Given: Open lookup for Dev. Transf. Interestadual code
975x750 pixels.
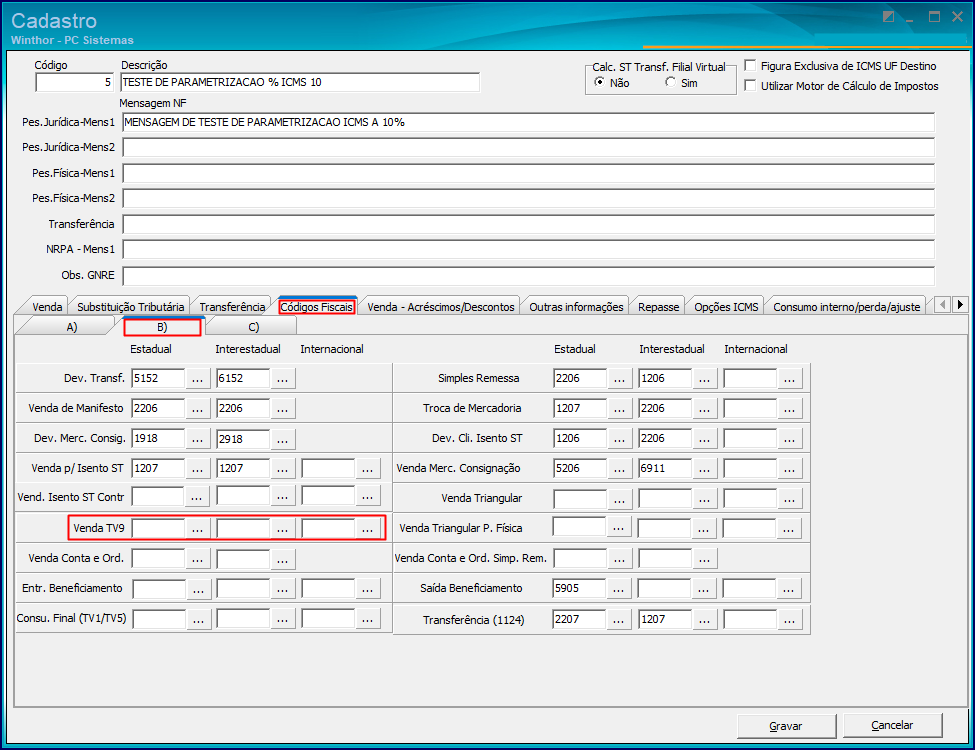Looking at the screenshot, I should tap(282, 378).
